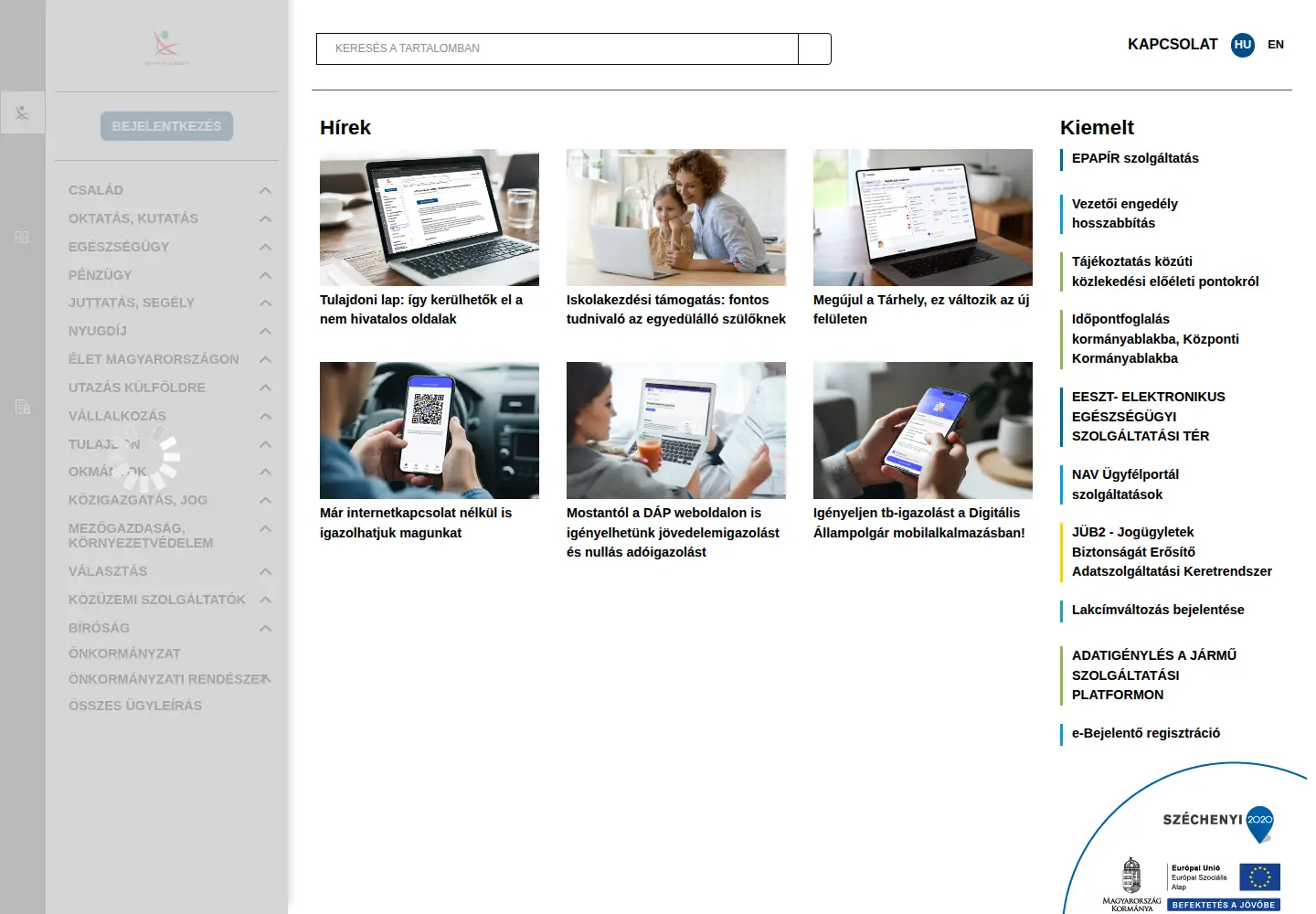Viewport: 1316px width, 914px height.
Task: Open the ÖNKORMÁNYZAT menu item
Action: (x=124, y=654)
